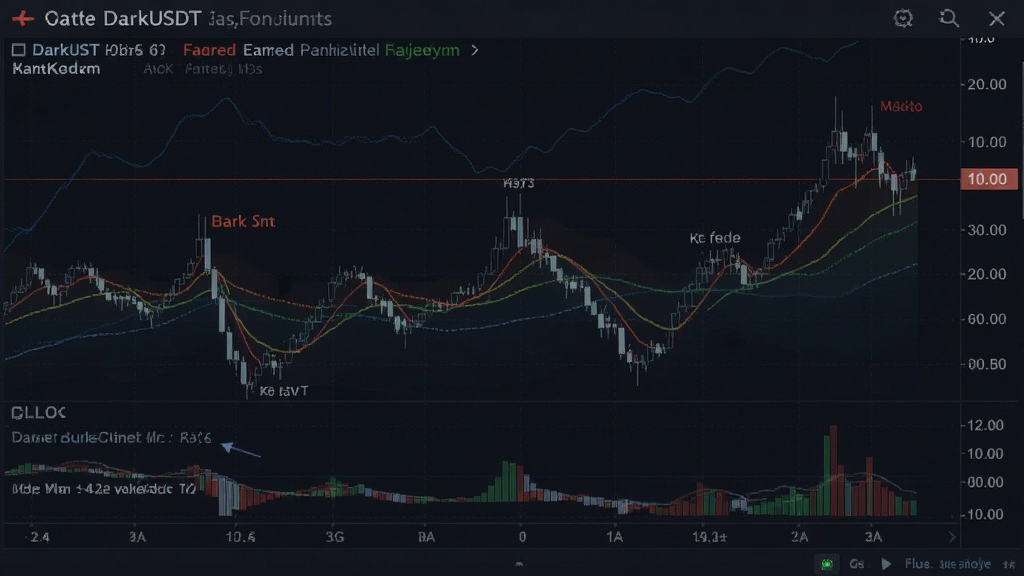Click the BA time axis label
Image resolution: width=1024 pixels, height=576 pixels.
pos(426,537)
